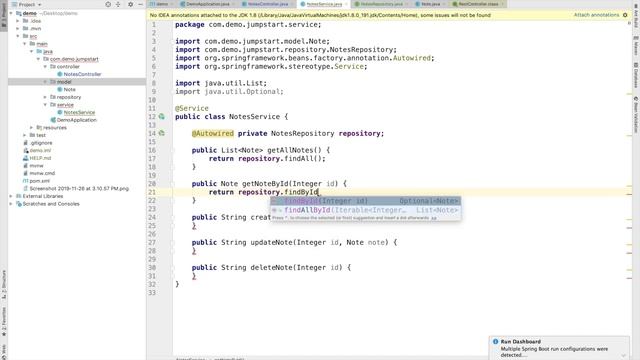The height and width of the screenshot is (360, 640).
Task: Expand the test folder
Action: [25, 135]
